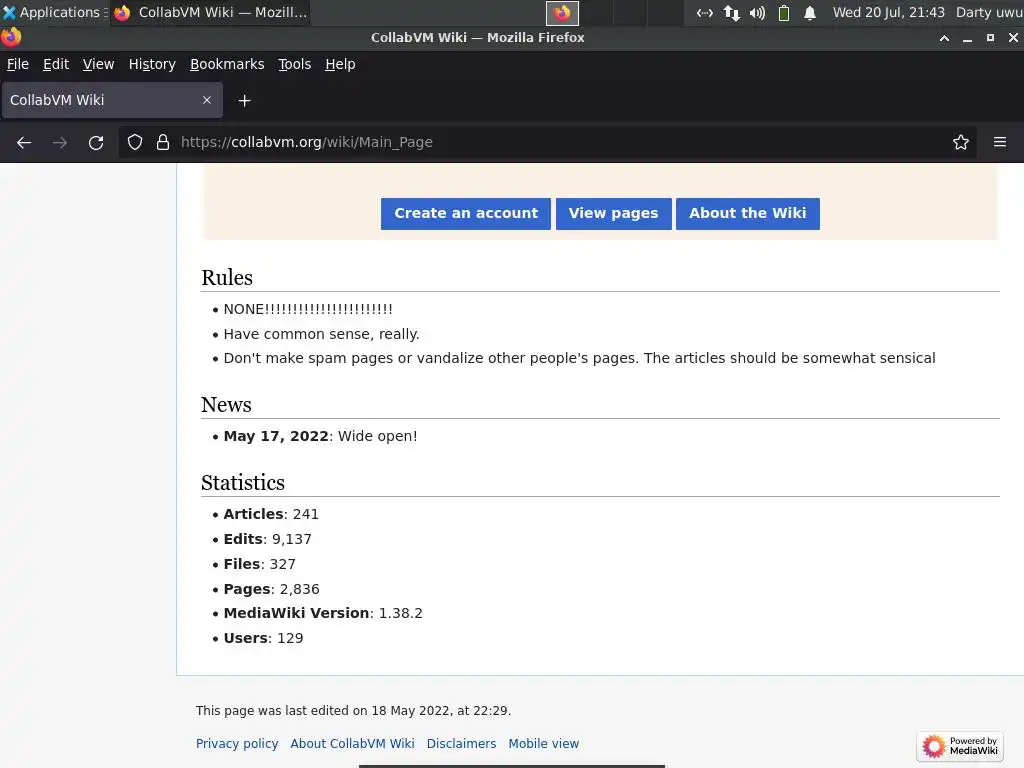
Task: Open a new tab with the plus button
Action: [x=244, y=101]
